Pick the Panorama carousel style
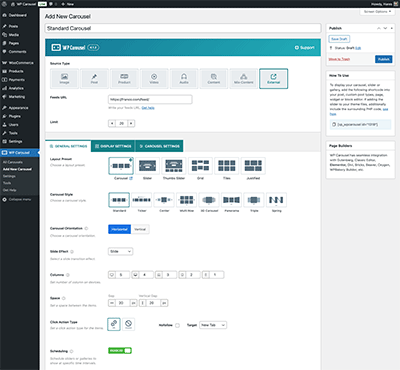400x370 pixels. click(x=232, y=200)
